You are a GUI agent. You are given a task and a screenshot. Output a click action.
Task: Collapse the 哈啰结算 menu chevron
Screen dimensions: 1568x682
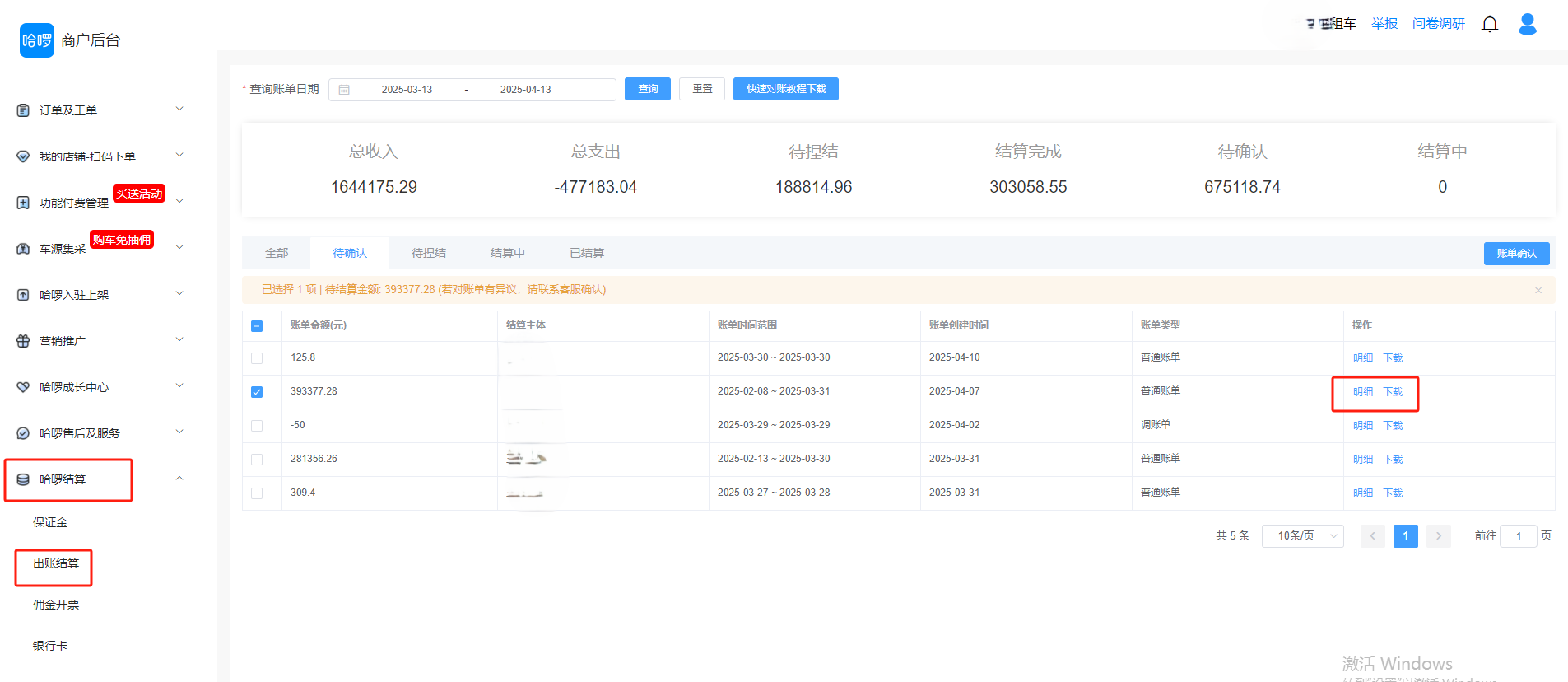point(179,479)
